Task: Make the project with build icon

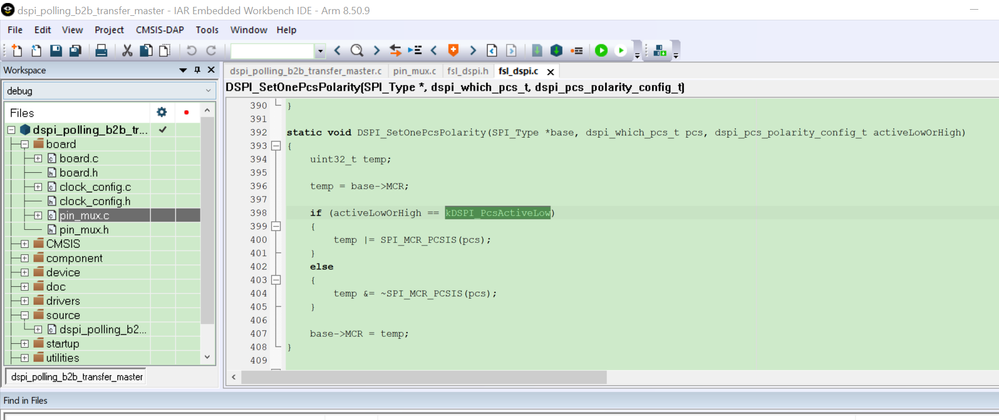Action: 556,50
